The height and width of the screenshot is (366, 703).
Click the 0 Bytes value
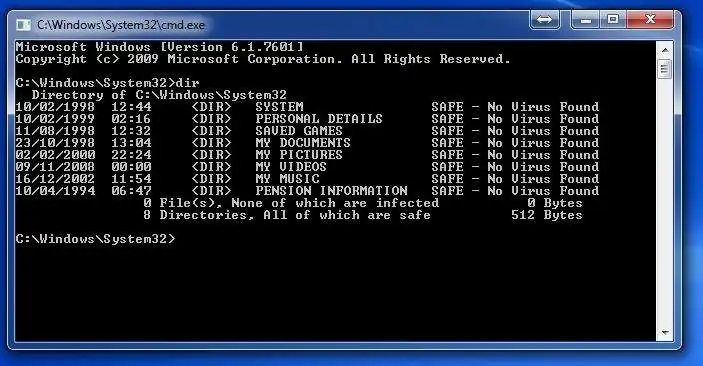pyautogui.click(x=555, y=203)
